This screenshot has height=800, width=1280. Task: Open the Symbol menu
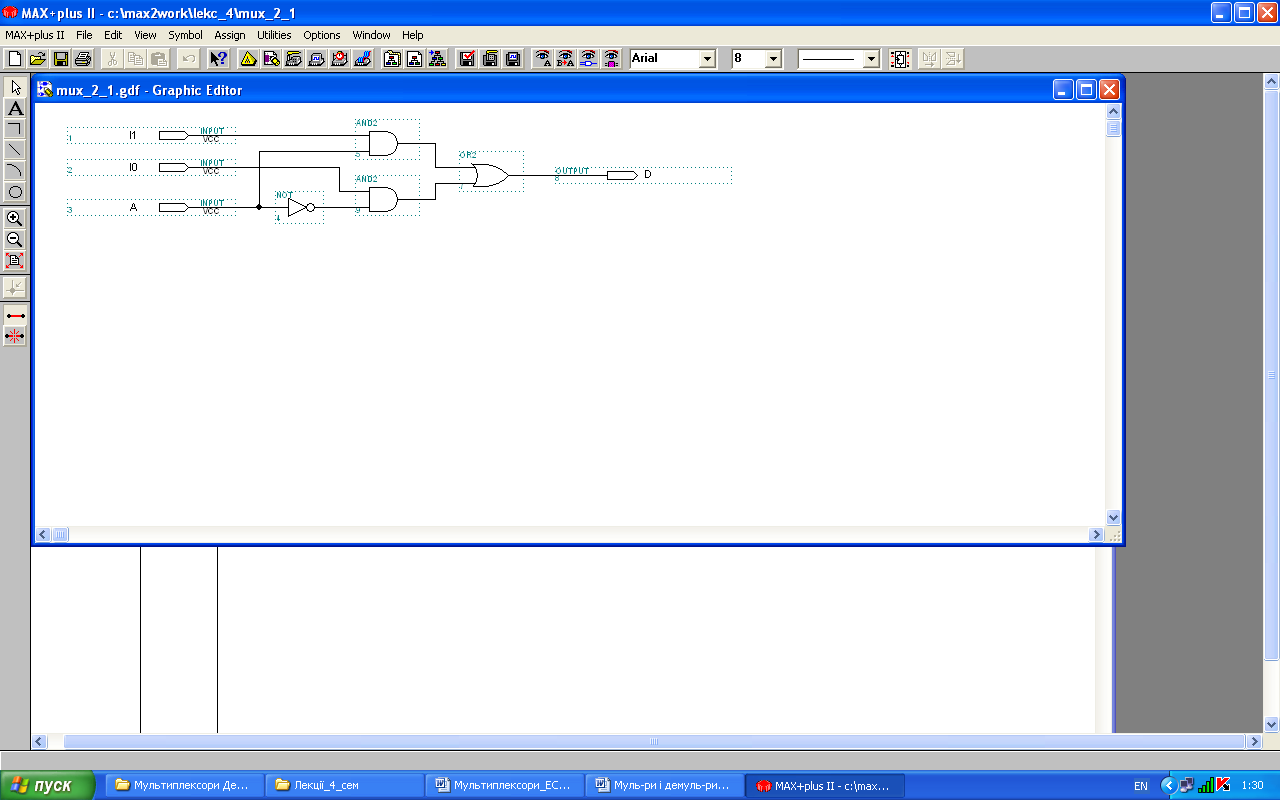pyautogui.click(x=185, y=35)
